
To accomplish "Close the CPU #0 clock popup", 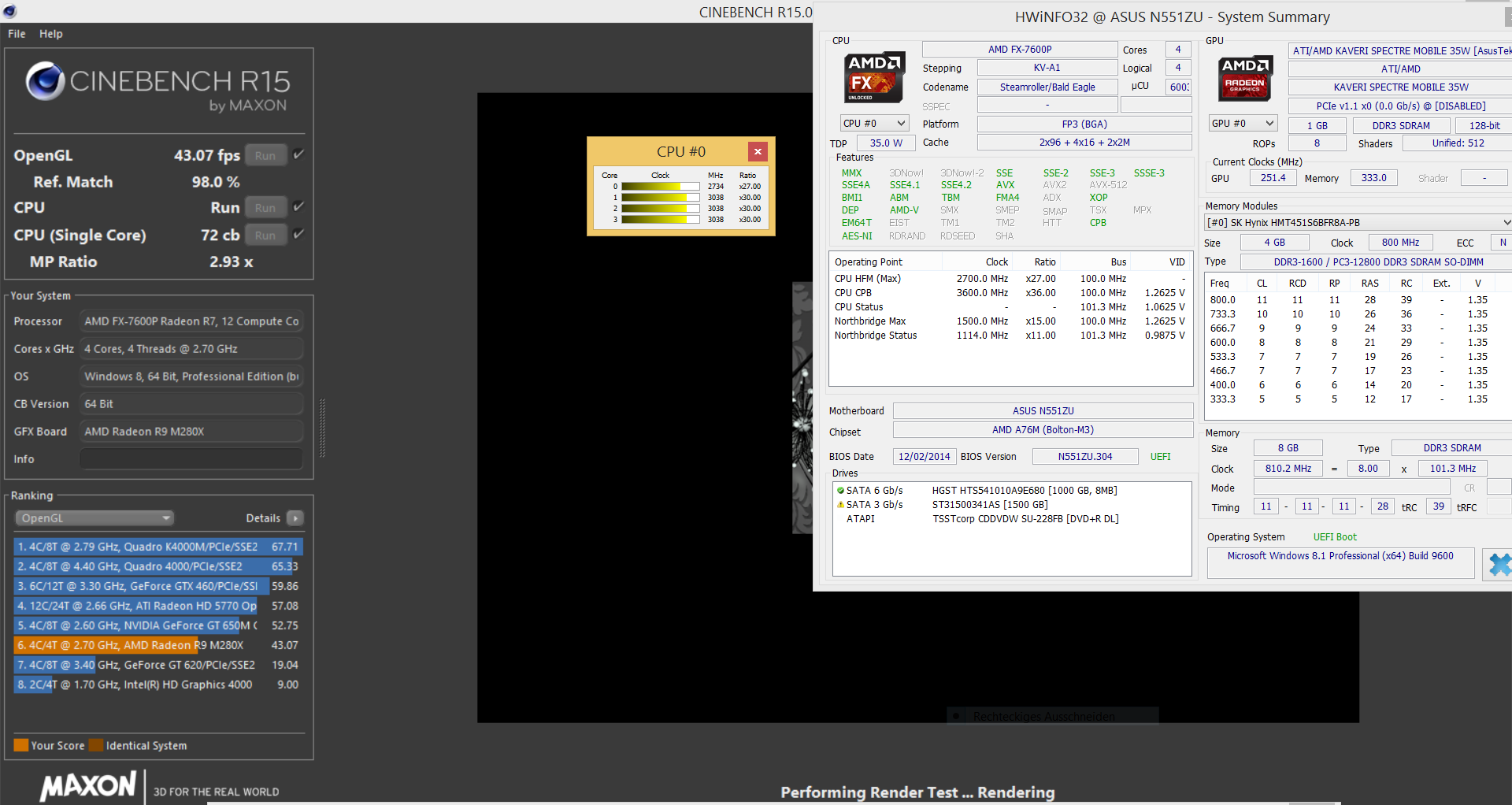I will pyautogui.click(x=758, y=151).
